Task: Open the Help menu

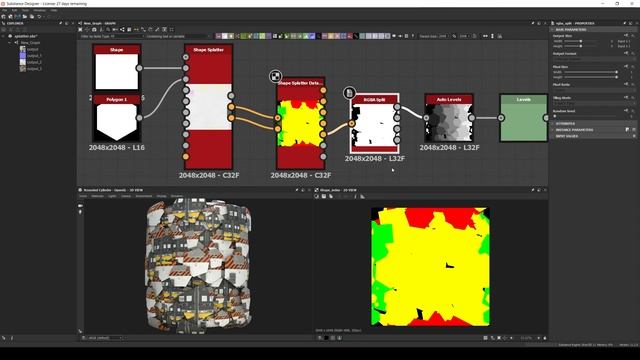Action: click(x=54, y=10)
